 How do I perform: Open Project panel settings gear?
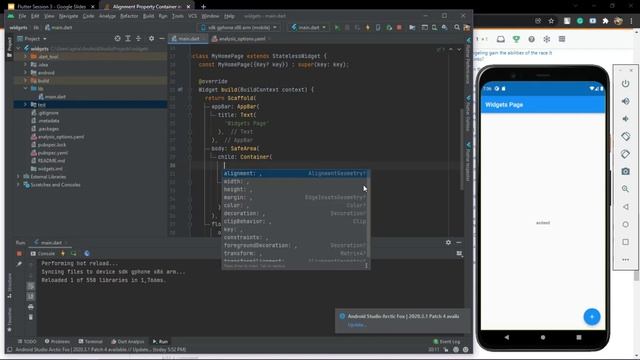tap(151, 38)
